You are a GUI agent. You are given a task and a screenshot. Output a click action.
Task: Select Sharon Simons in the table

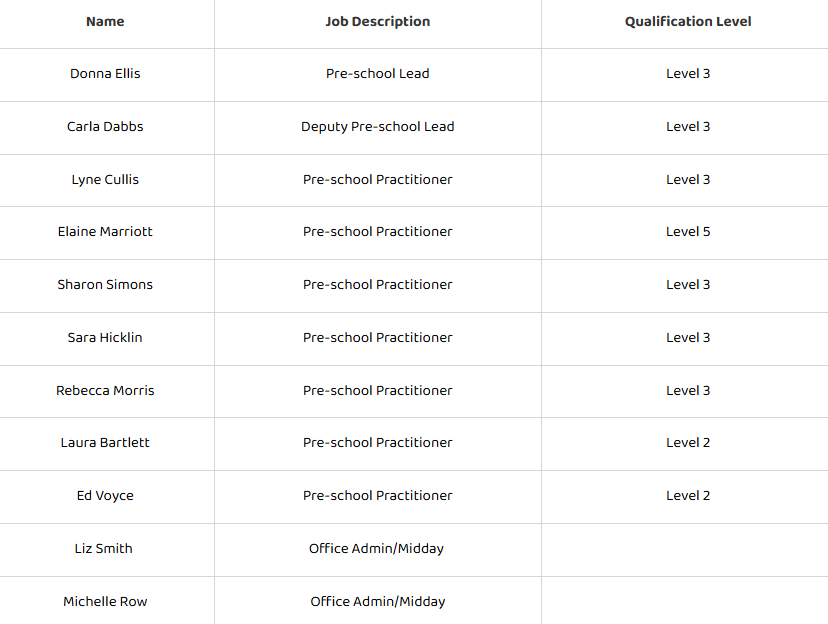105,285
